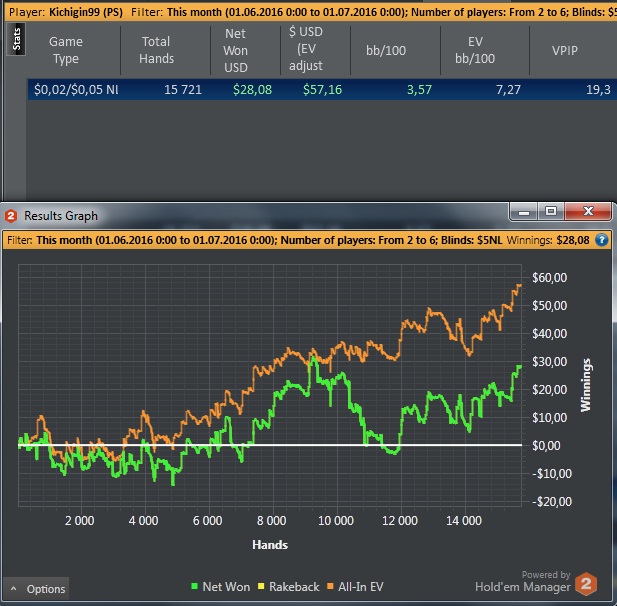Click the 19,3 VPIP value
617x606 pixels.
pyautogui.click(x=598, y=90)
